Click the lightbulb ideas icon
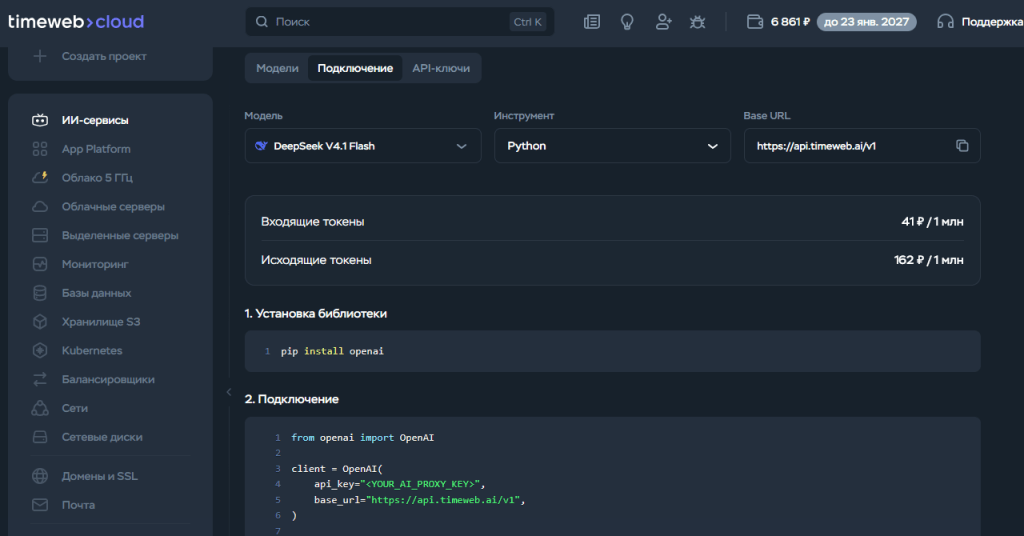Screen dimensions: 1024x536 pyautogui.click(x=627, y=22)
